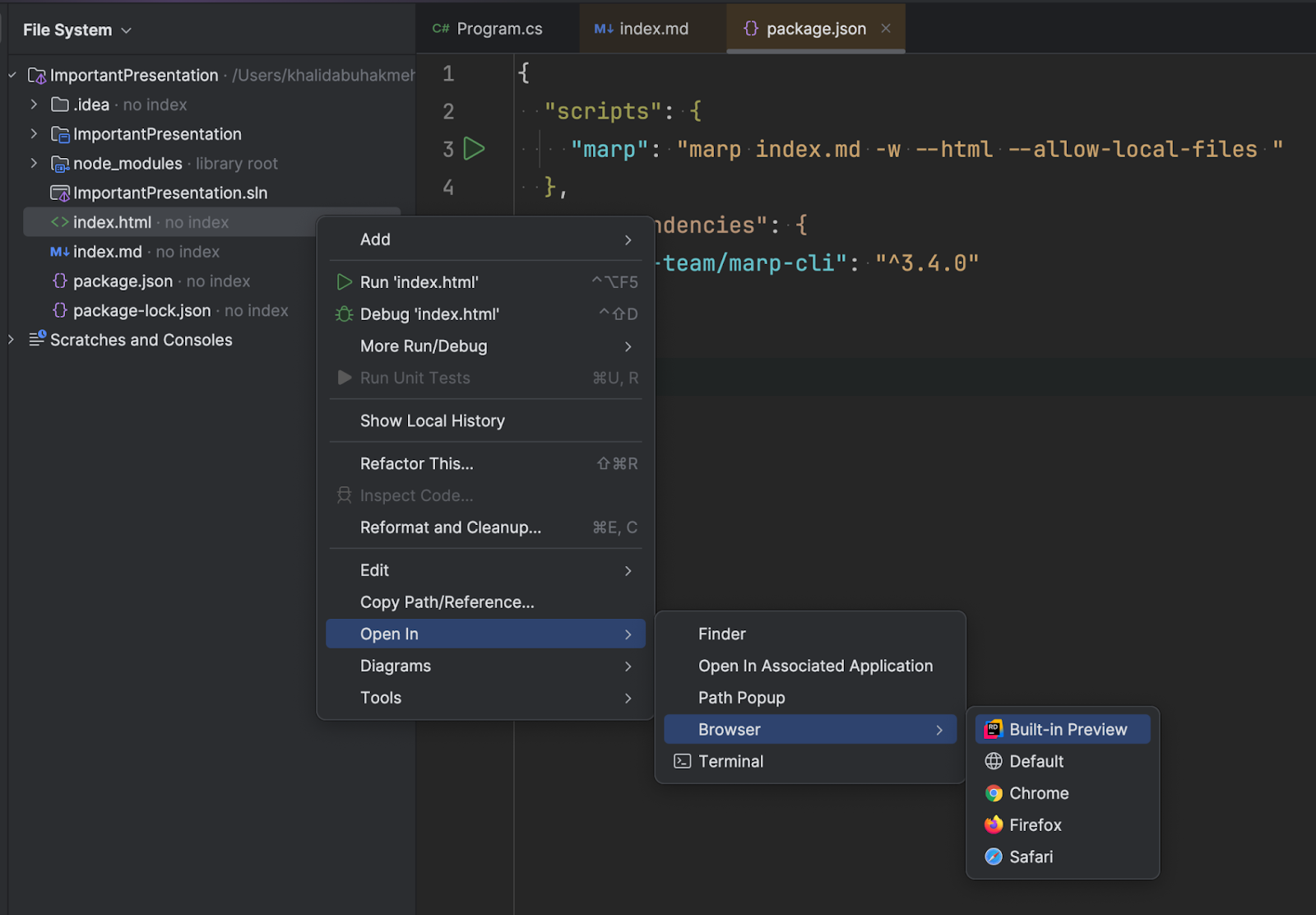
Task: Click the ImportantPresentation project folder icon
Action: 60,134
